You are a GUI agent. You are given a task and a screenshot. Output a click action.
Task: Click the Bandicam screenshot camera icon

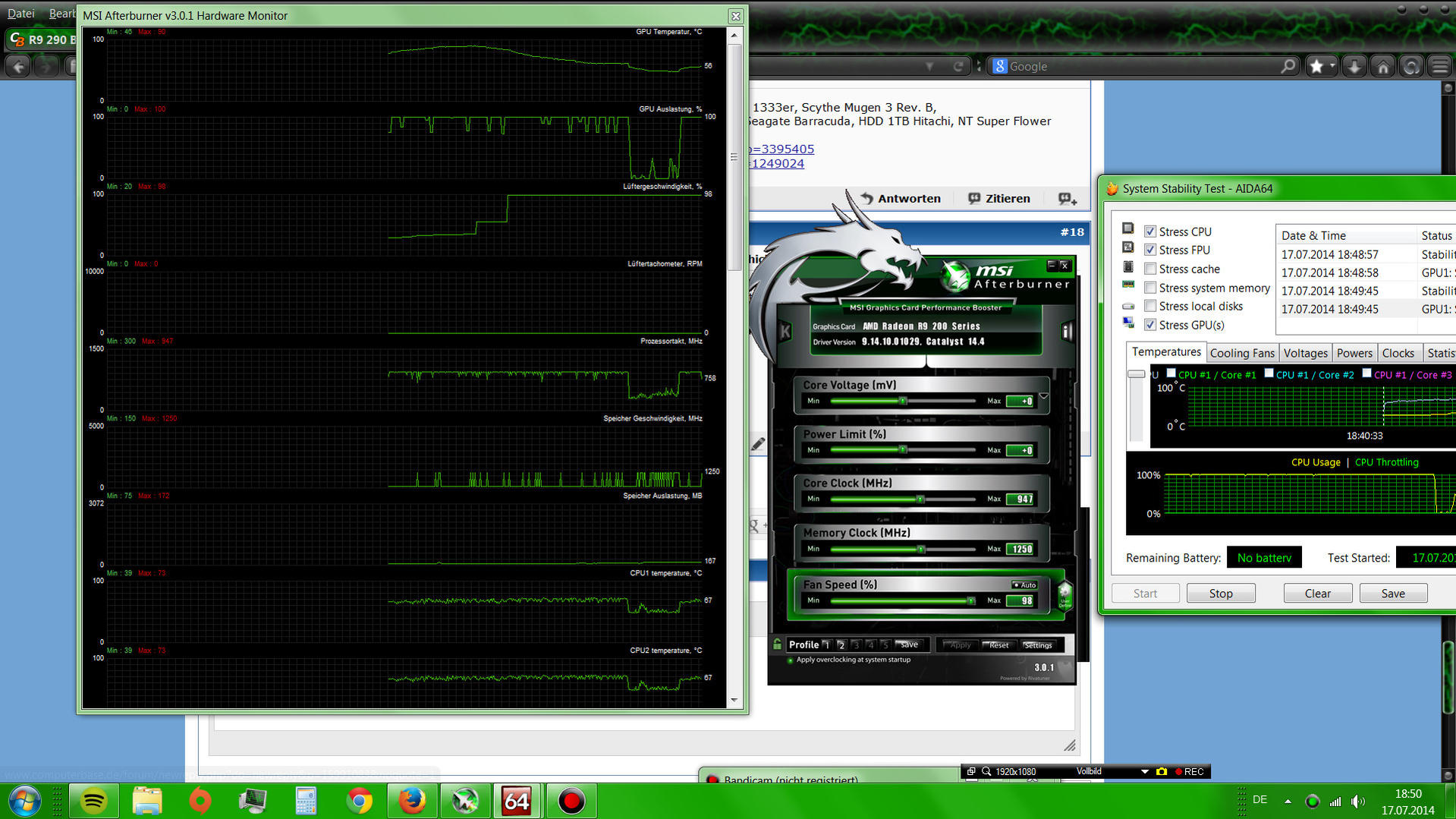[1161, 772]
